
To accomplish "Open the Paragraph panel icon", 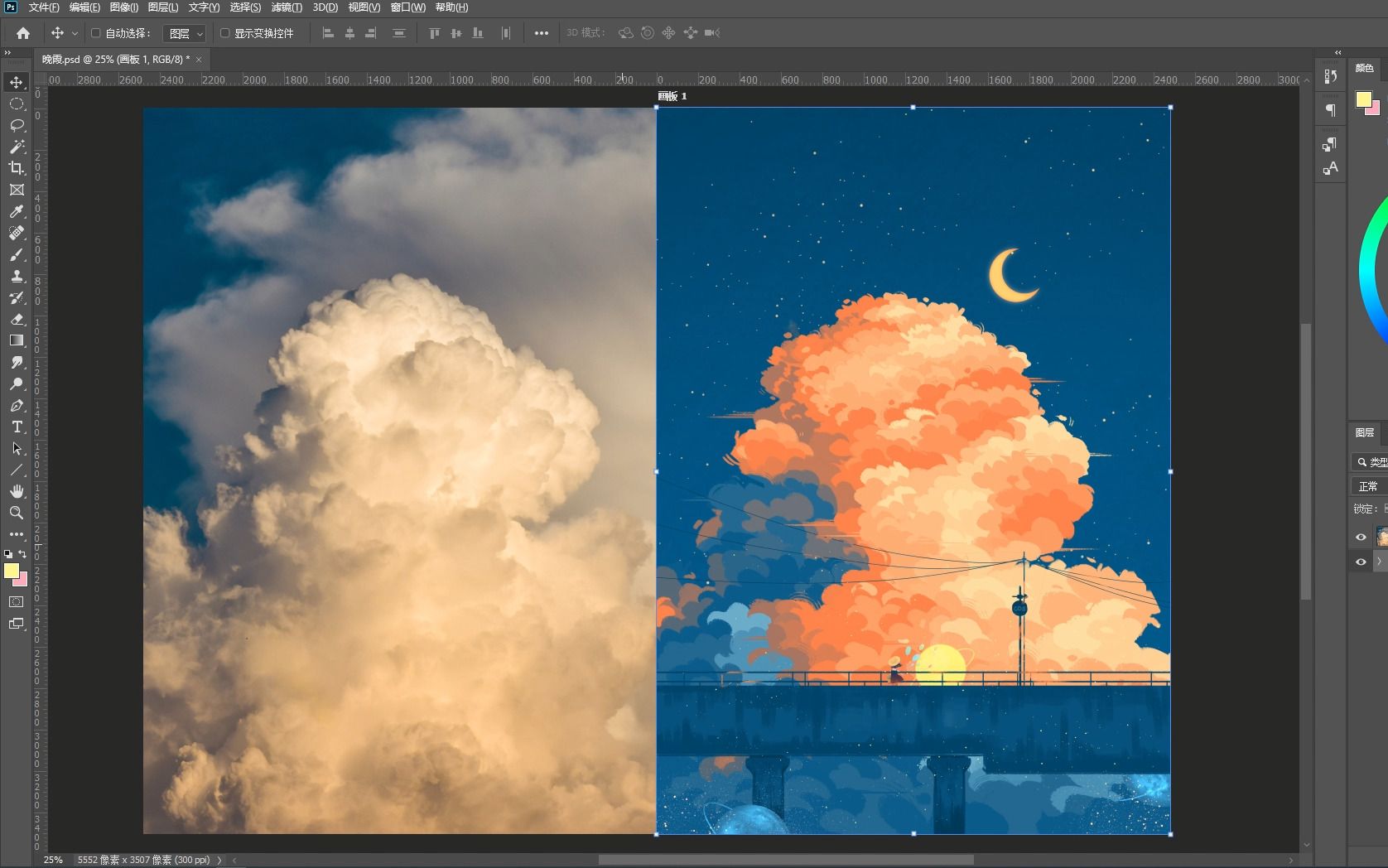I will pyautogui.click(x=1330, y=110).
